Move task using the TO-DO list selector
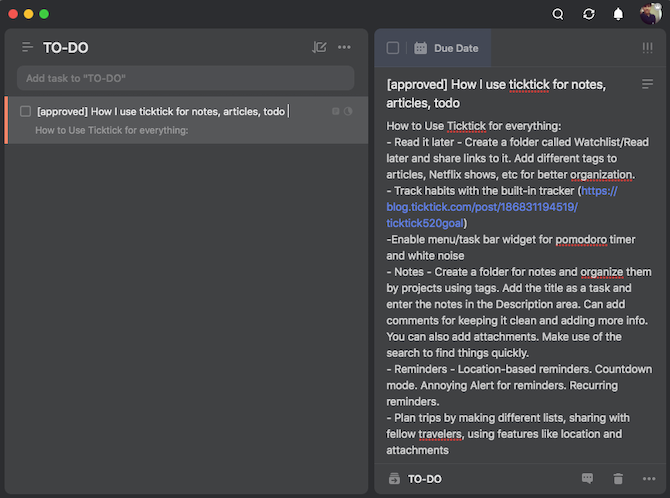 tap(417, 479)
